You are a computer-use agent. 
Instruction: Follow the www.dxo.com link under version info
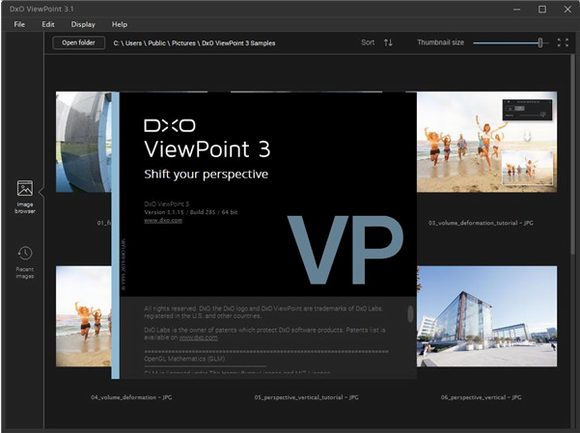(x=163, y=220)
